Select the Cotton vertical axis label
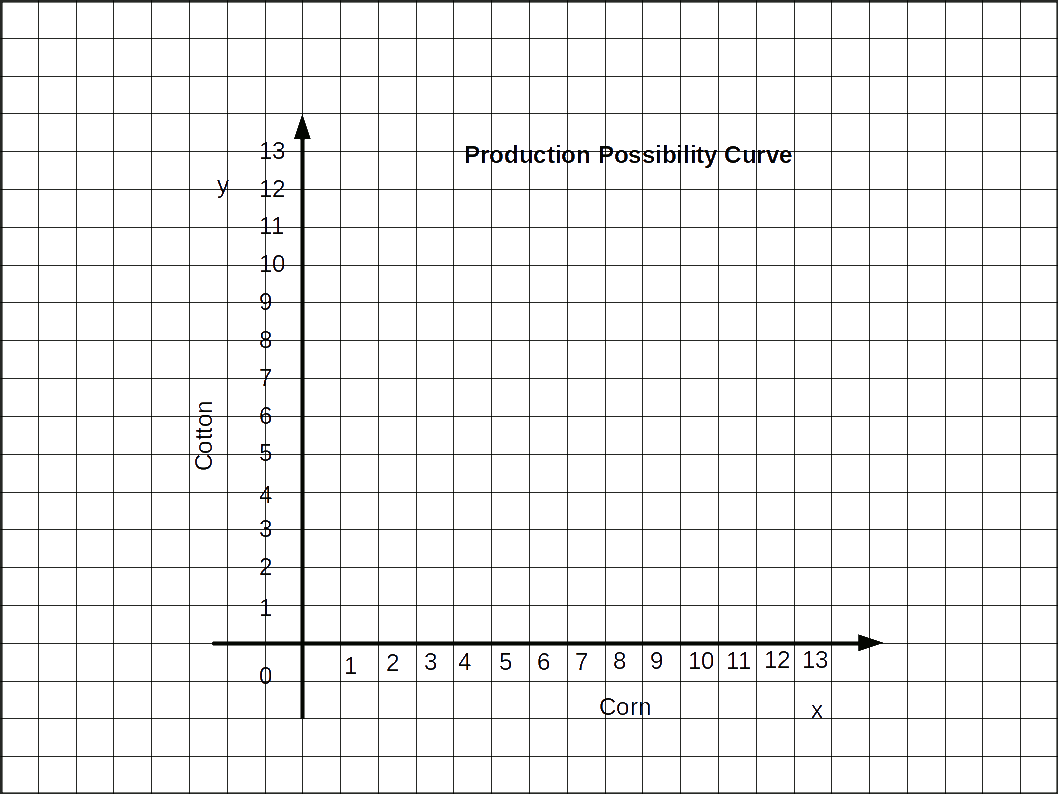Viewport: 1058px width, 794px height. [204, 435]
